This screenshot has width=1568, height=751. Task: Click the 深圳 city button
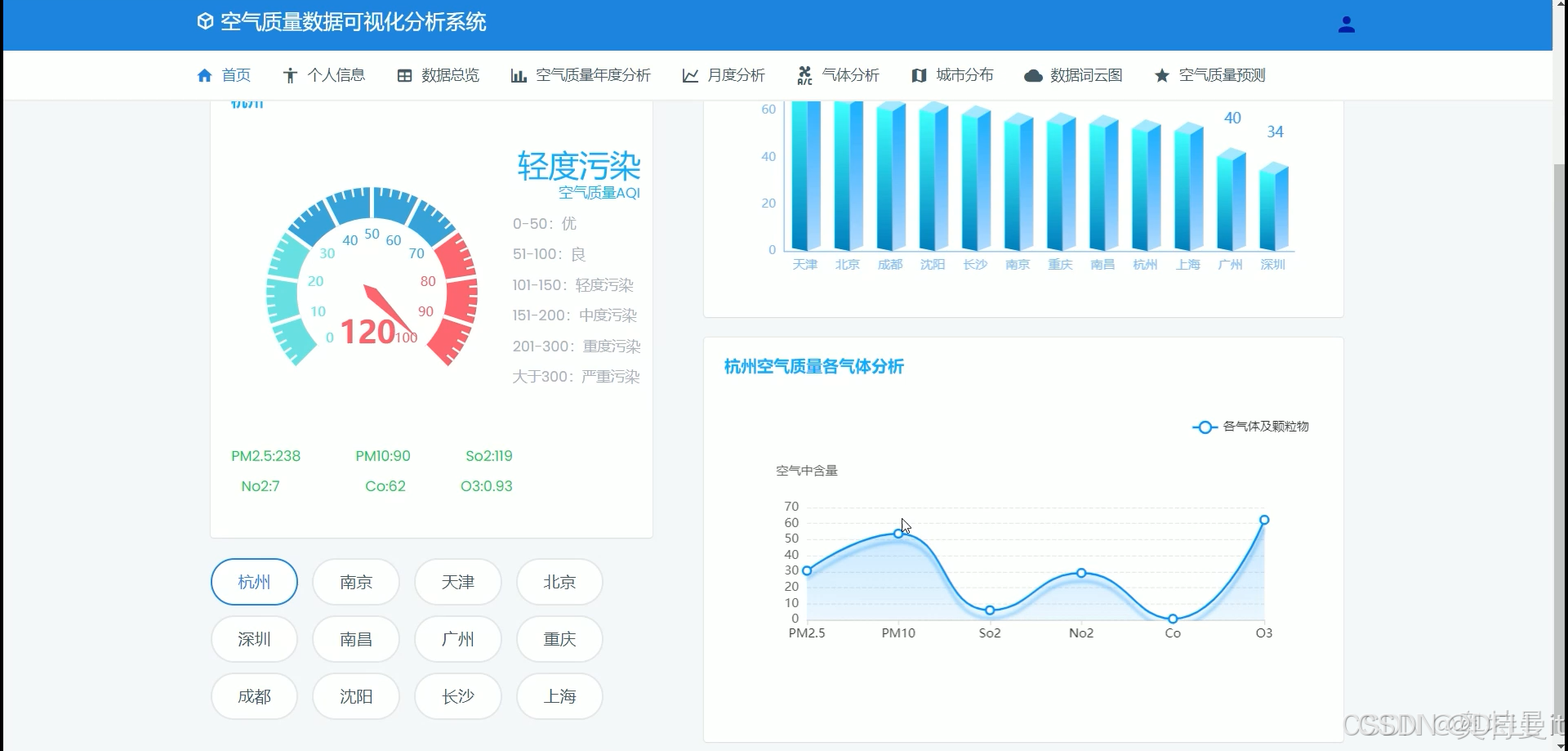pos(254,639)
